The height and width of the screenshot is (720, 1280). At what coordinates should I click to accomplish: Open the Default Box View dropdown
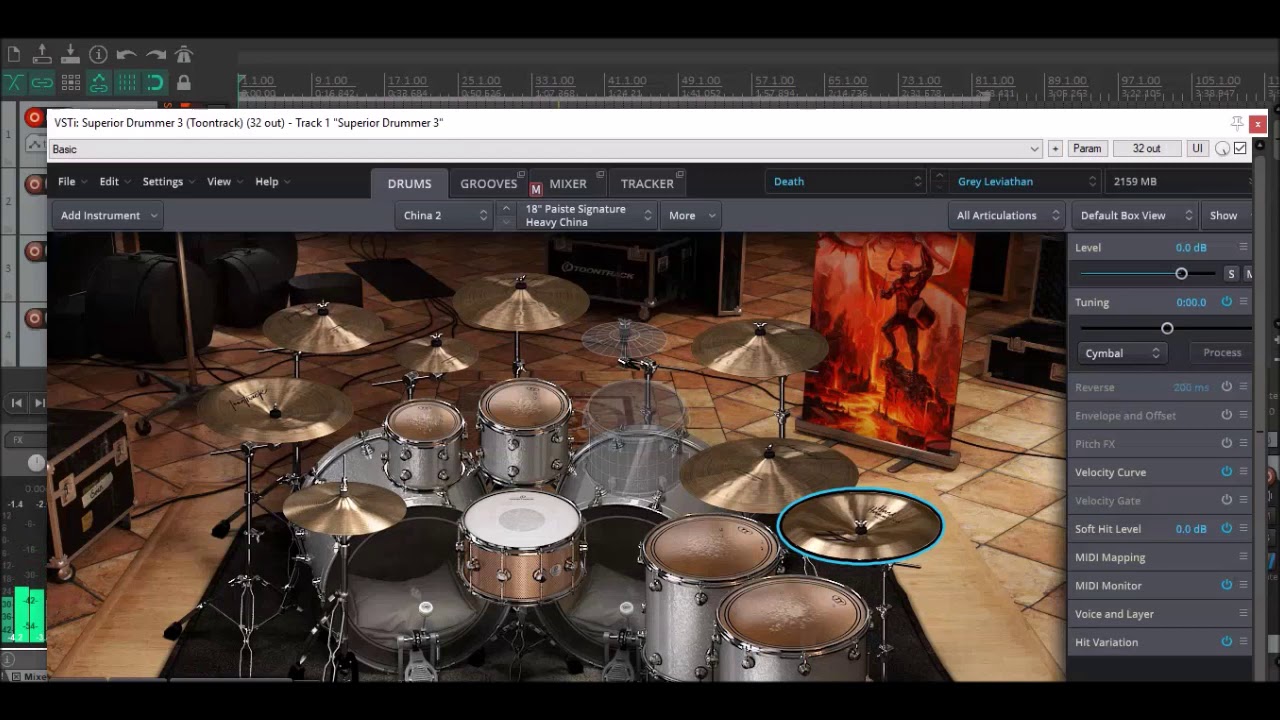pos(1136,215)
